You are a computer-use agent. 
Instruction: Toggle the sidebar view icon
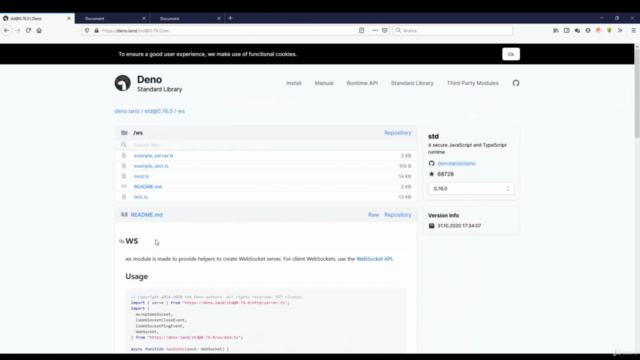567,31
